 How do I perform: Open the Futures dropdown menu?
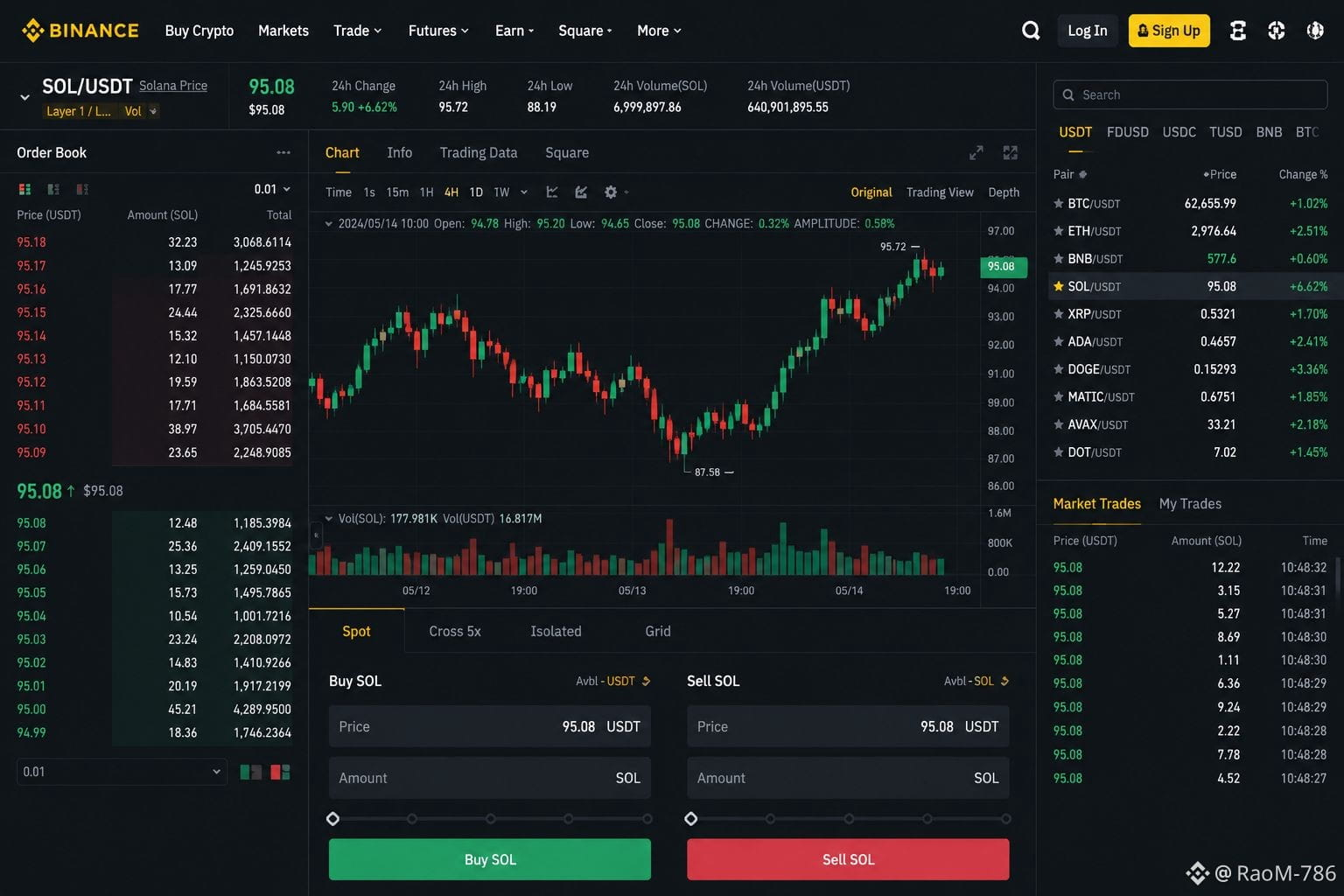(x=438, y=31)
